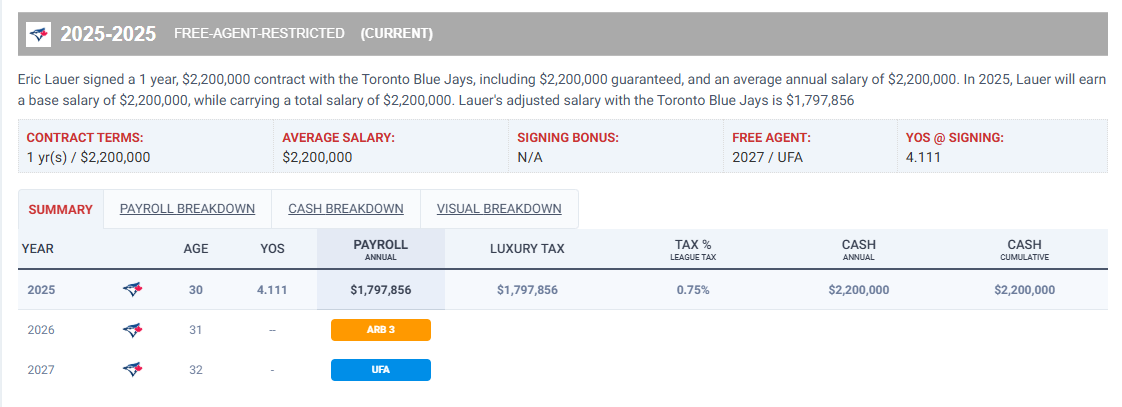Click the Tax % League Tax header
Viewport: 1122px width, 407px height.
[x=693, y=249]
